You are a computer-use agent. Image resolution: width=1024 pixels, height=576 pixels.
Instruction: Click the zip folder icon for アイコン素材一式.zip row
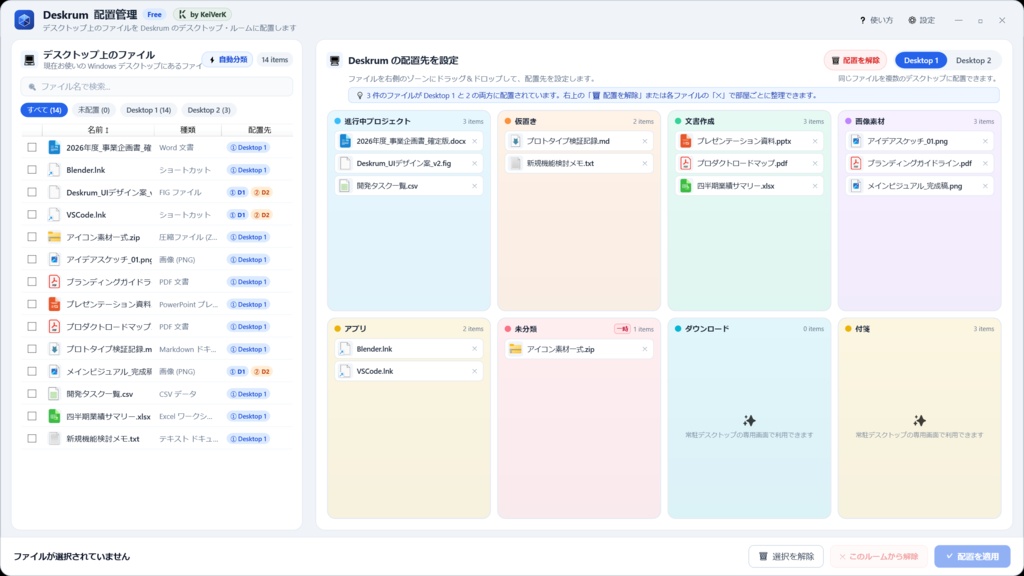(x=54, y=237)
